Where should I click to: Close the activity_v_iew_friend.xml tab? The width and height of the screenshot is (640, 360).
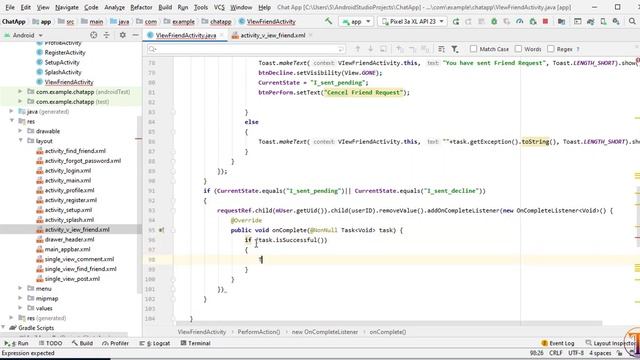pos(311,36)
